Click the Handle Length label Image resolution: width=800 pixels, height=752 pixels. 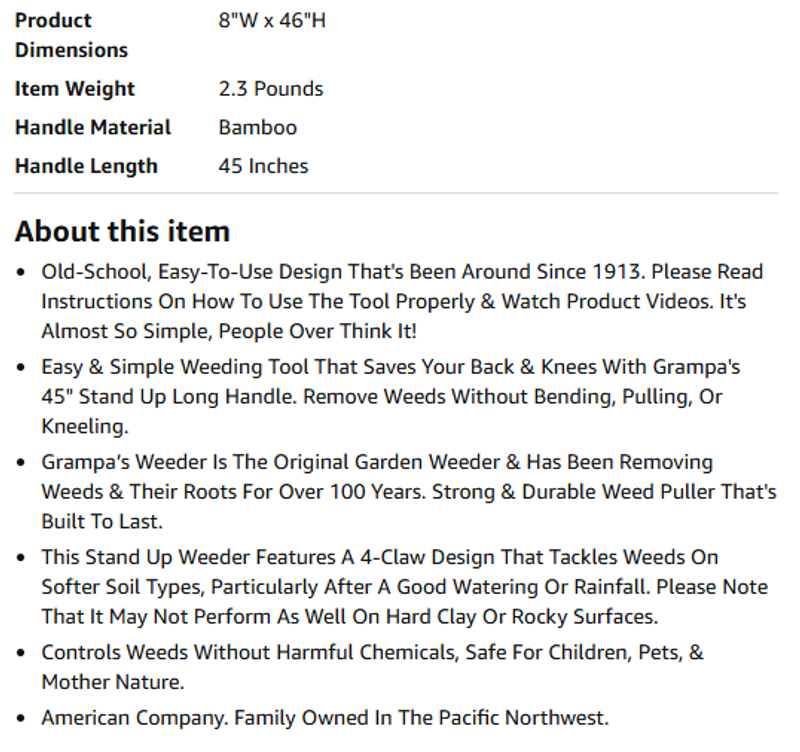(x=86, y=166)
